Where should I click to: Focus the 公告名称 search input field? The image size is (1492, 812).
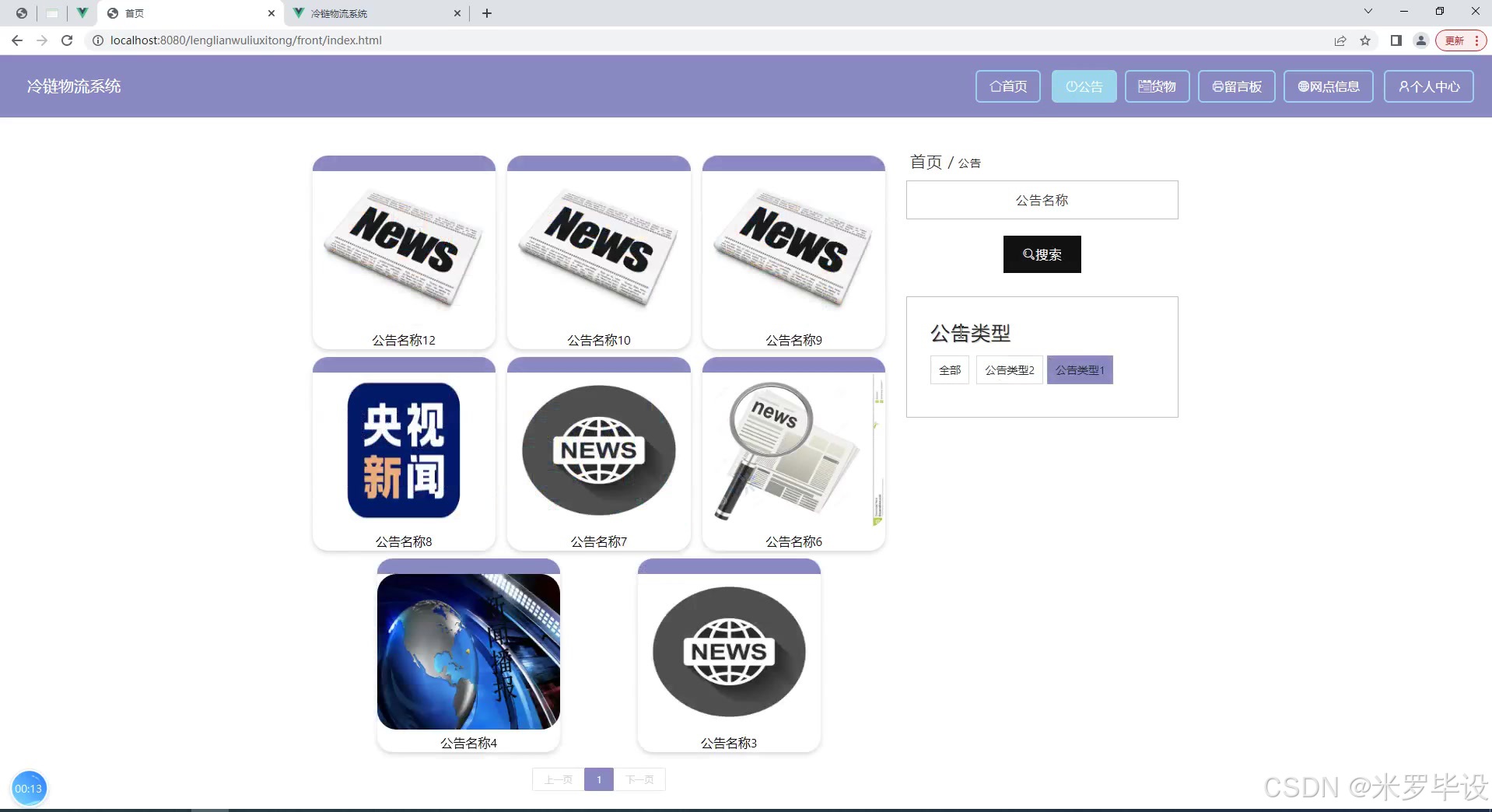tap(1042, 200)
